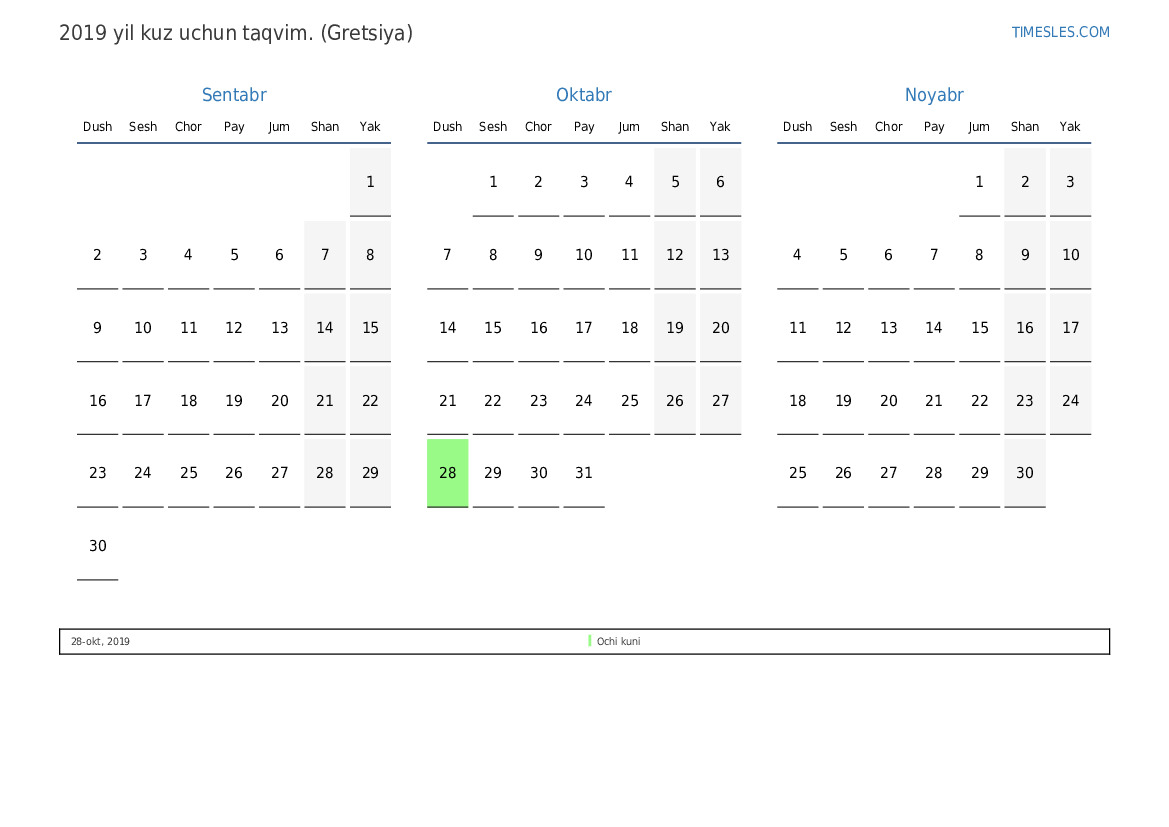Click the green Ochi kuni legend marker

(x=590, y=641)
